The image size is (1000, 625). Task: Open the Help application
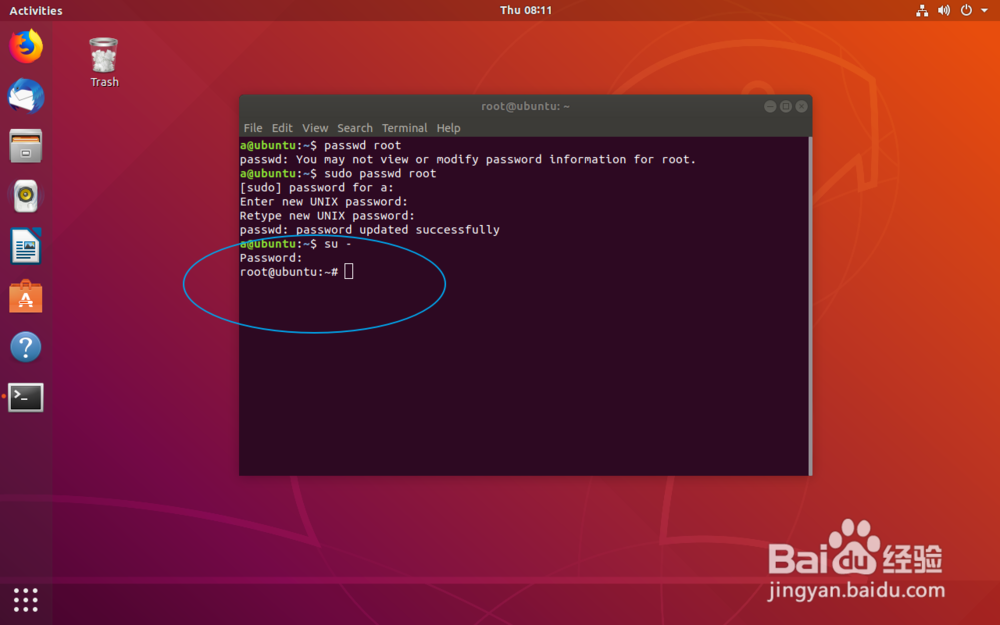click(25, 346)
